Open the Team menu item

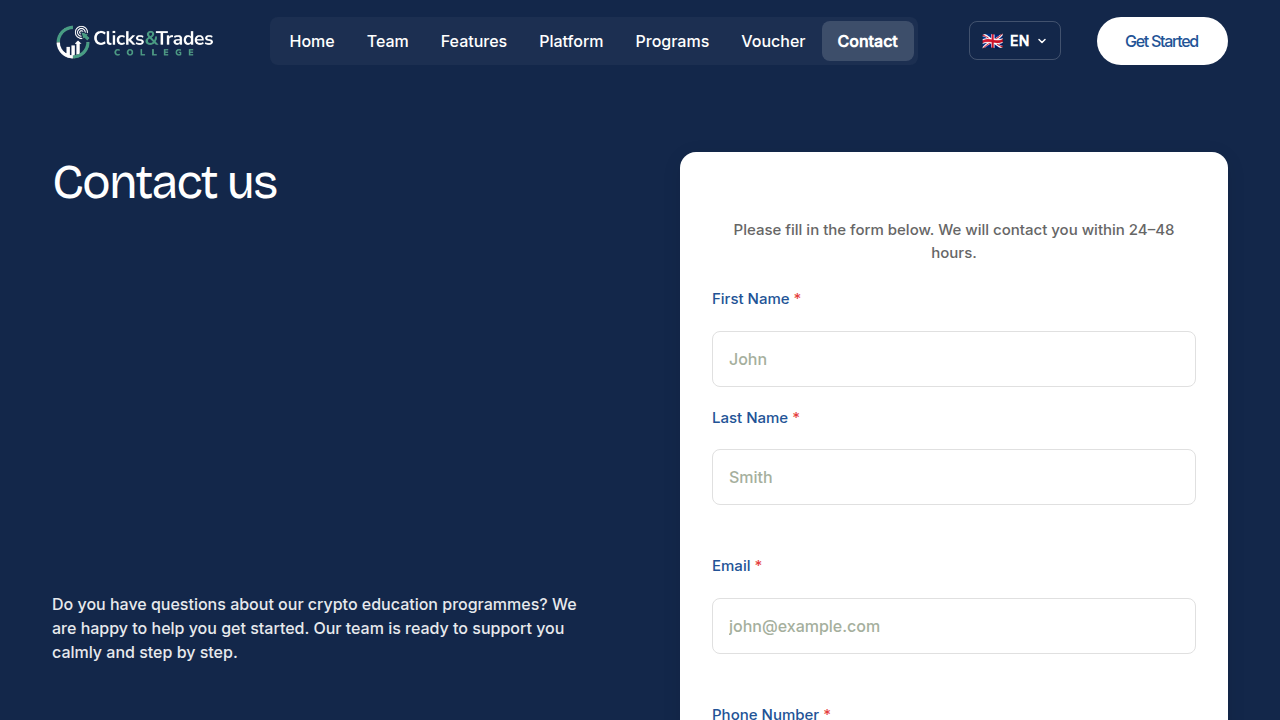(x=387, y=41)
